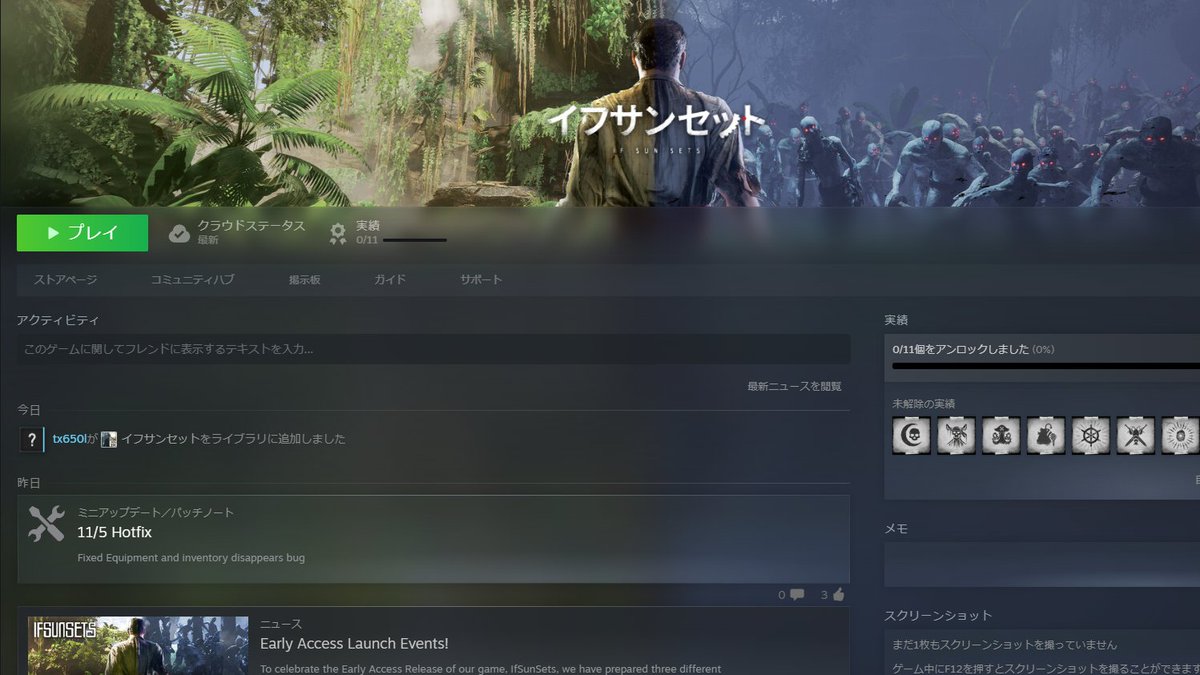Click 0/11 progress bar beside Play
The image size is (1200, 675).
[x=414, y=240]
